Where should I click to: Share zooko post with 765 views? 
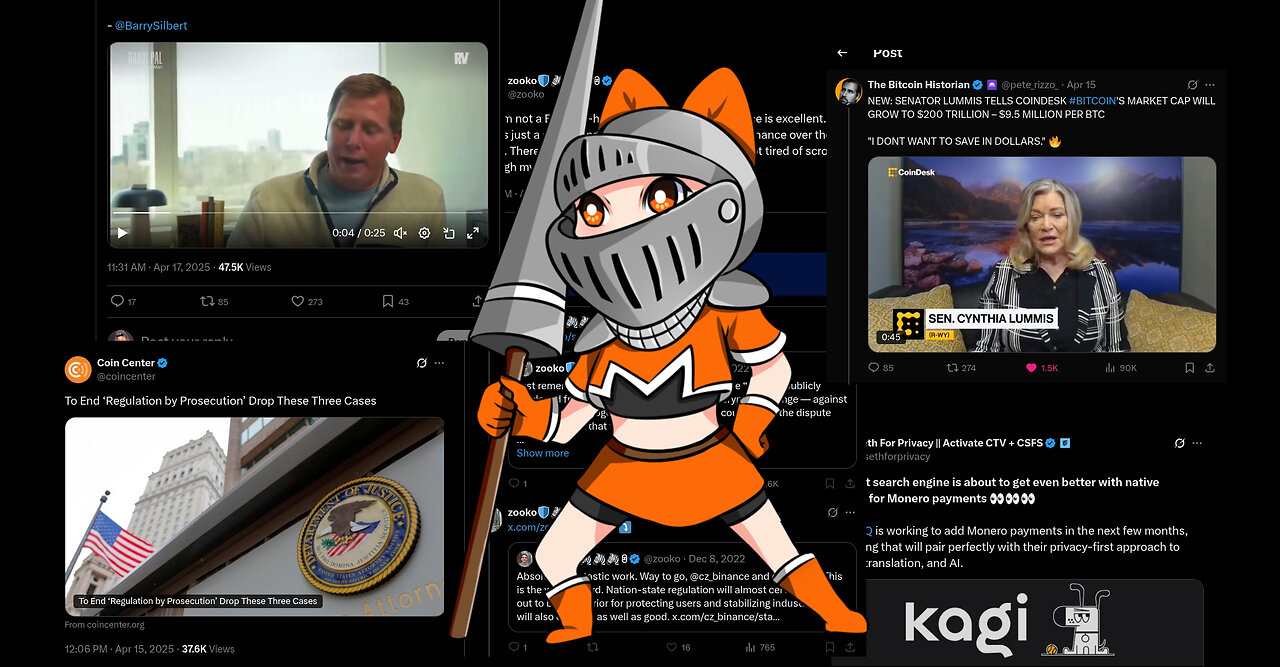(x=851, y=648)
